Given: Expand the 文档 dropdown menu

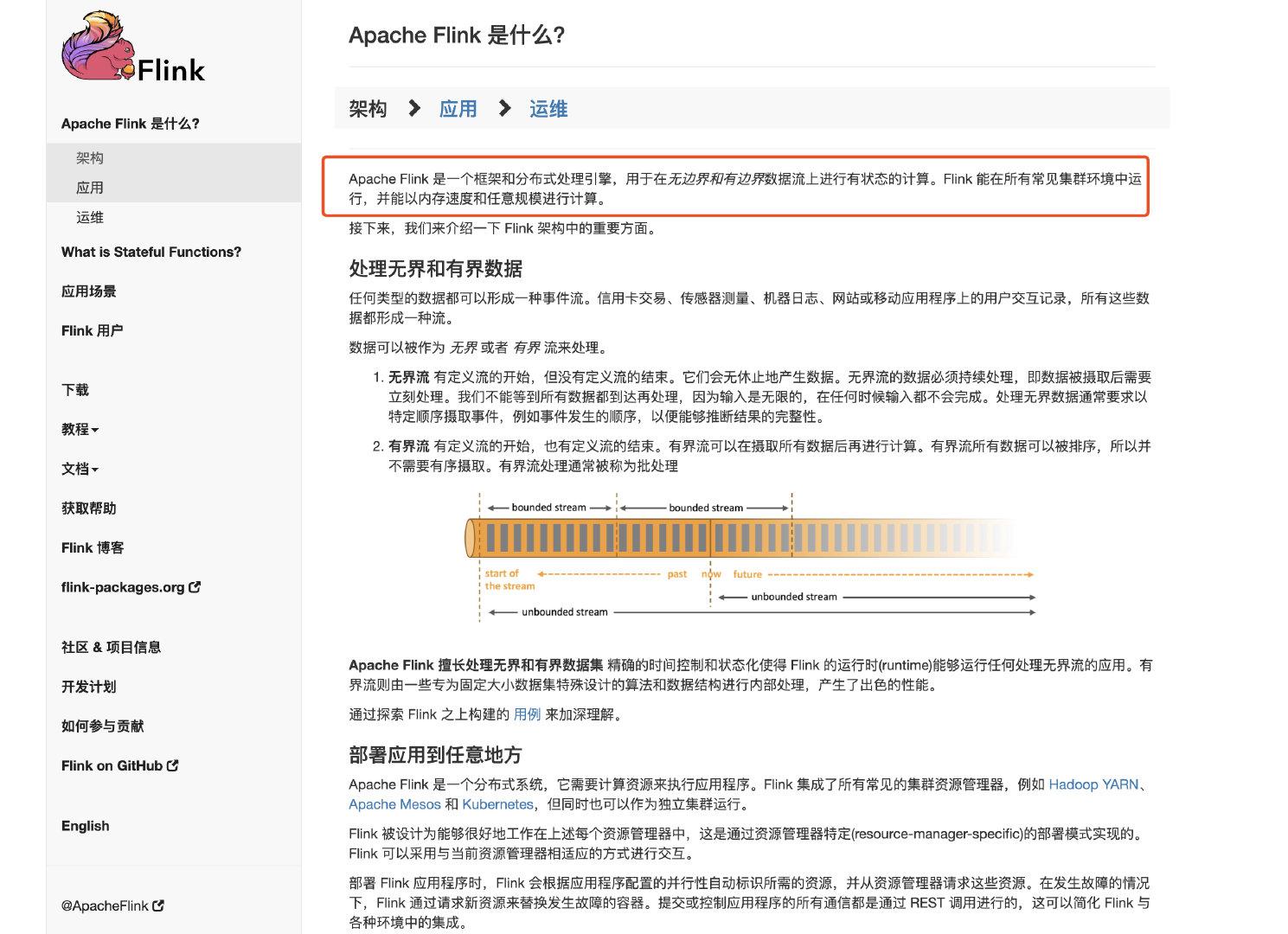Looking at the screenshot, I should click(x=79, y=469).
